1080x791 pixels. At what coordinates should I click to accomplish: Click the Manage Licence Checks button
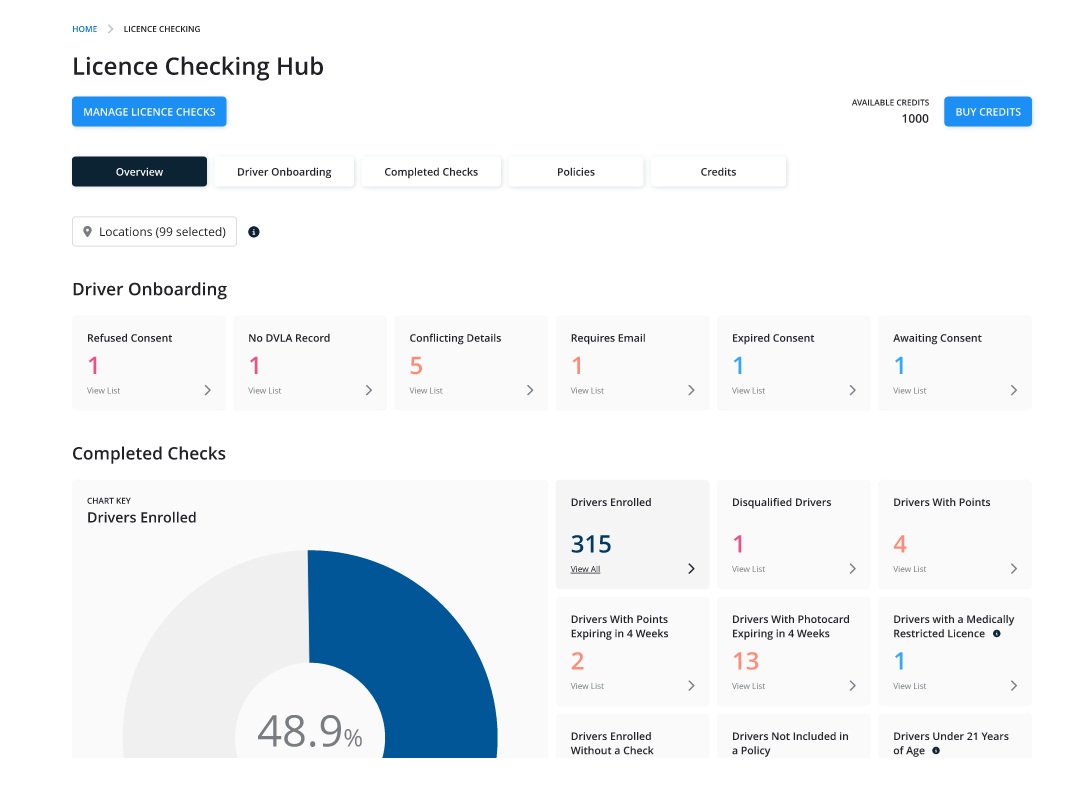tap(149, 112)
